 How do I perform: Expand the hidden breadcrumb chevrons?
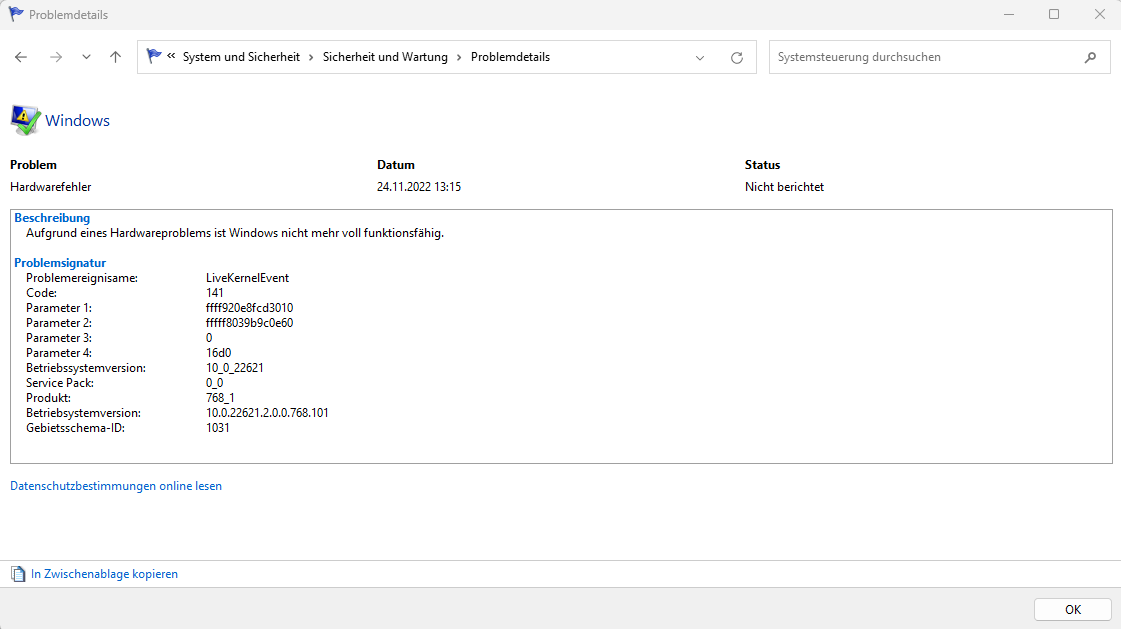(172, 56)
